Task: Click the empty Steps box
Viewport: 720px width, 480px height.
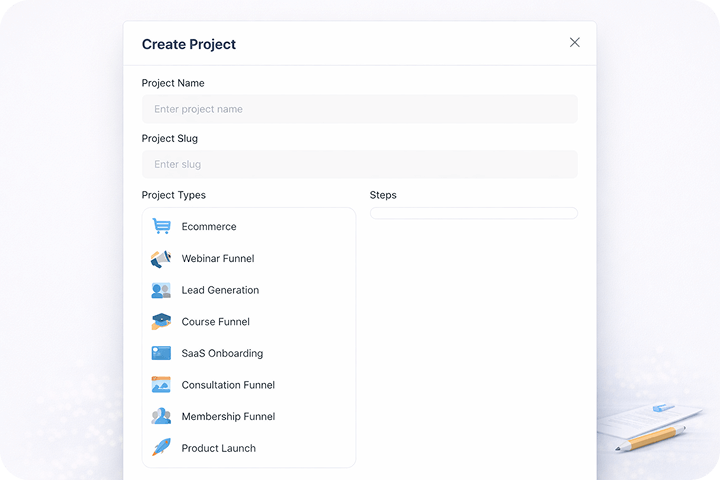Action: click(473, 213)
